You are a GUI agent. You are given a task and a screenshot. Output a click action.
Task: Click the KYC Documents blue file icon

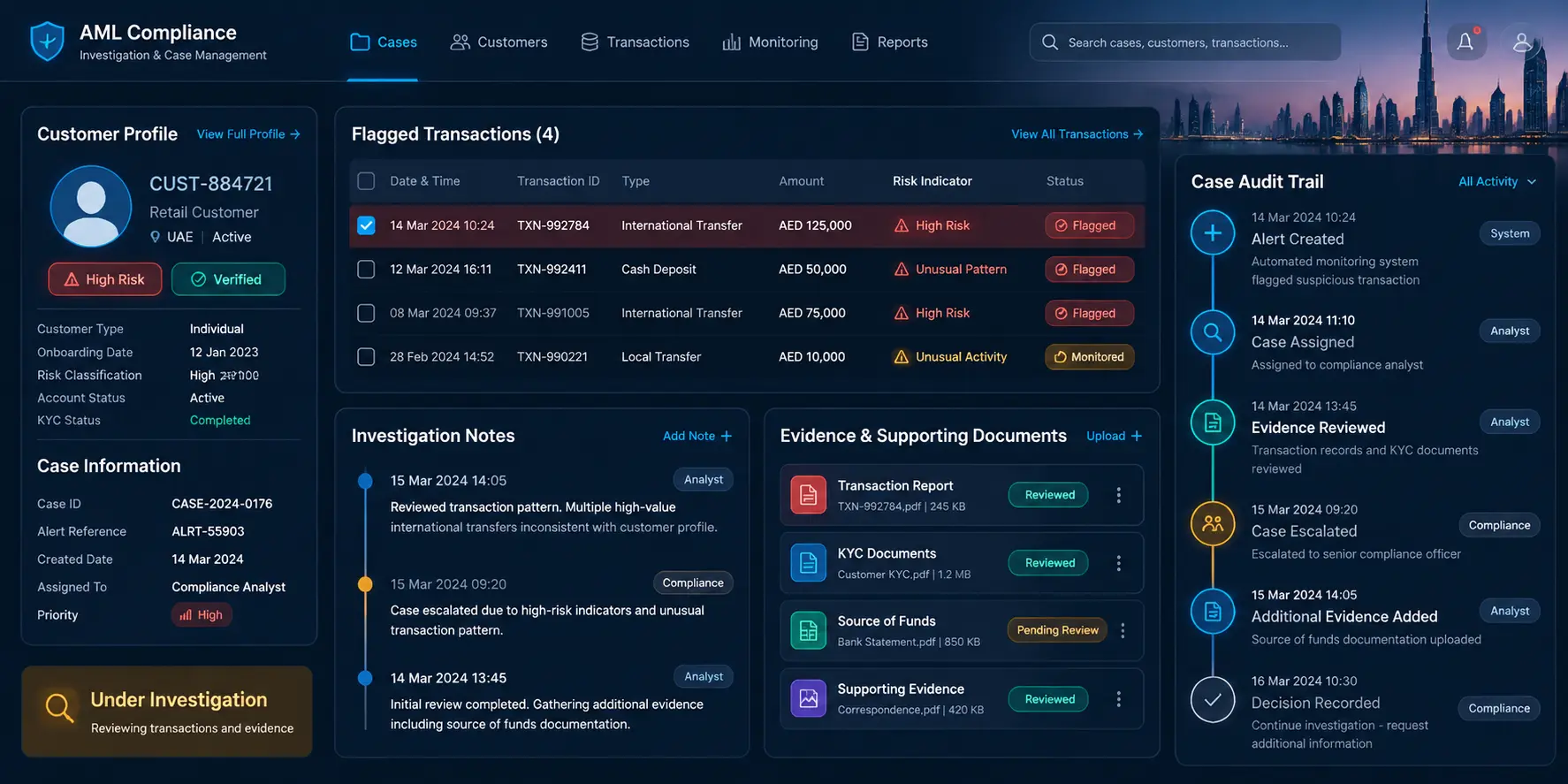808,563
